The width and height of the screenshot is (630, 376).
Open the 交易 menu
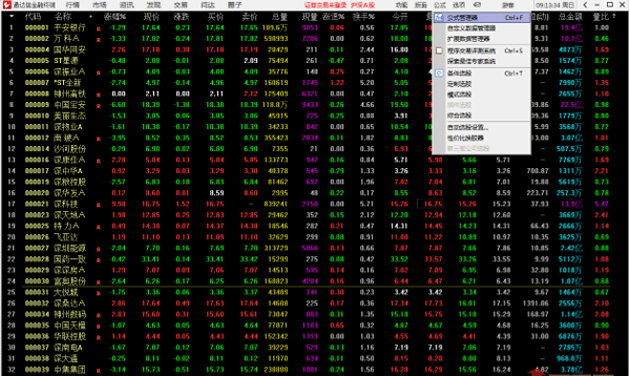pos(181,5)
